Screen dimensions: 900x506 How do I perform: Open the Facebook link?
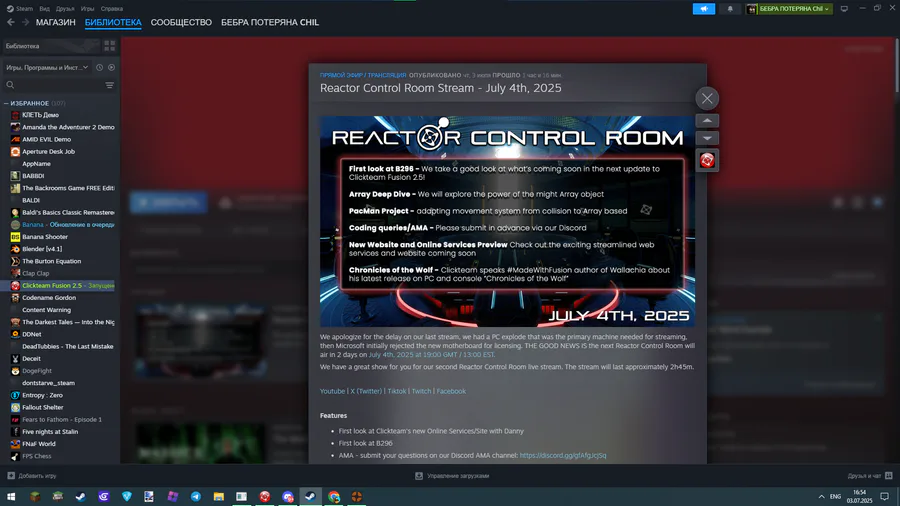click(x=451, y=391)
